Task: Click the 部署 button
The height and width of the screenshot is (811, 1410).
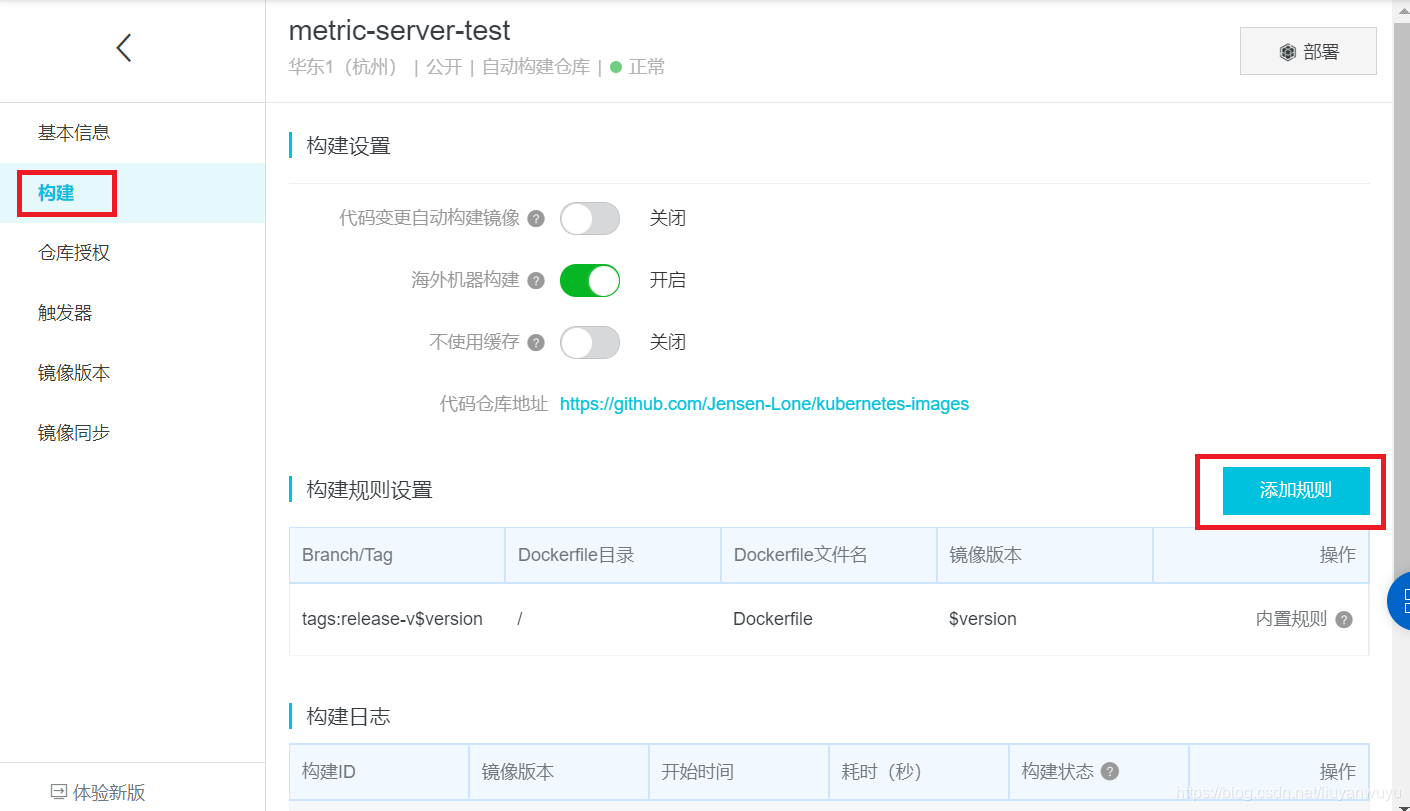Action: coord(1308,51)
